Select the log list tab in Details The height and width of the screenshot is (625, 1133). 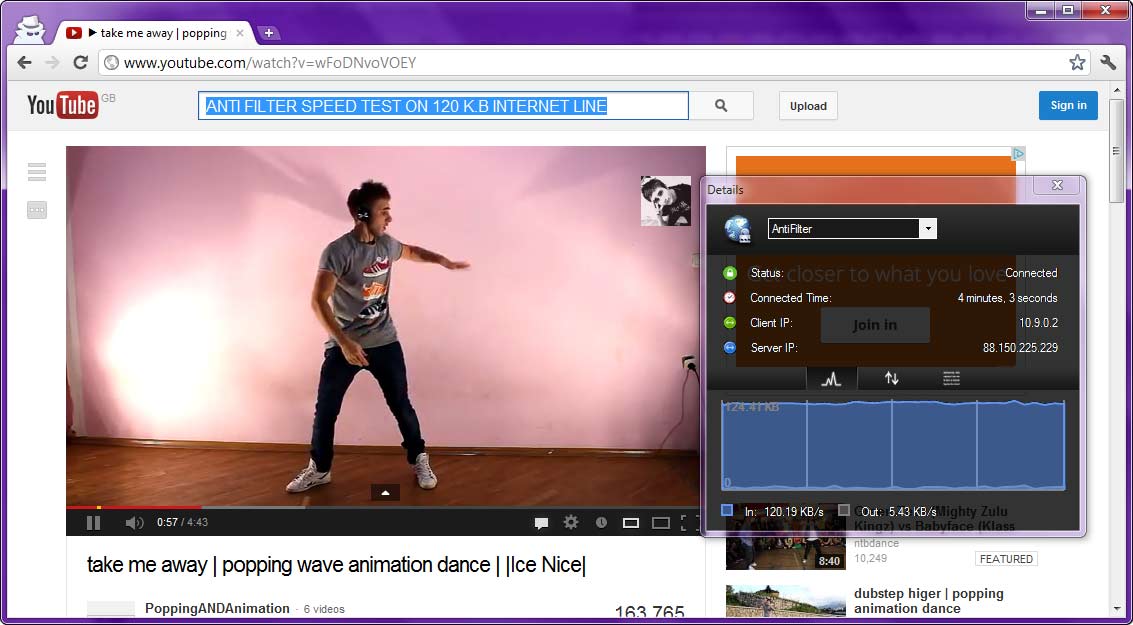[x=952, y=378]
